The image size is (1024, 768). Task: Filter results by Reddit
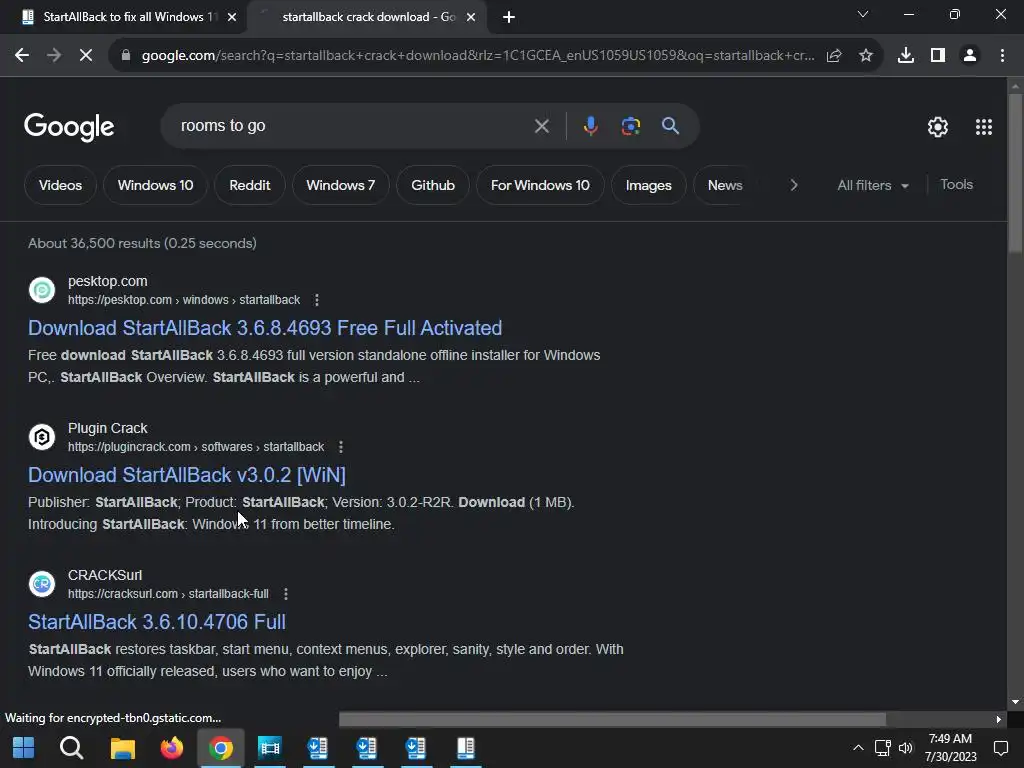point(249,185)
